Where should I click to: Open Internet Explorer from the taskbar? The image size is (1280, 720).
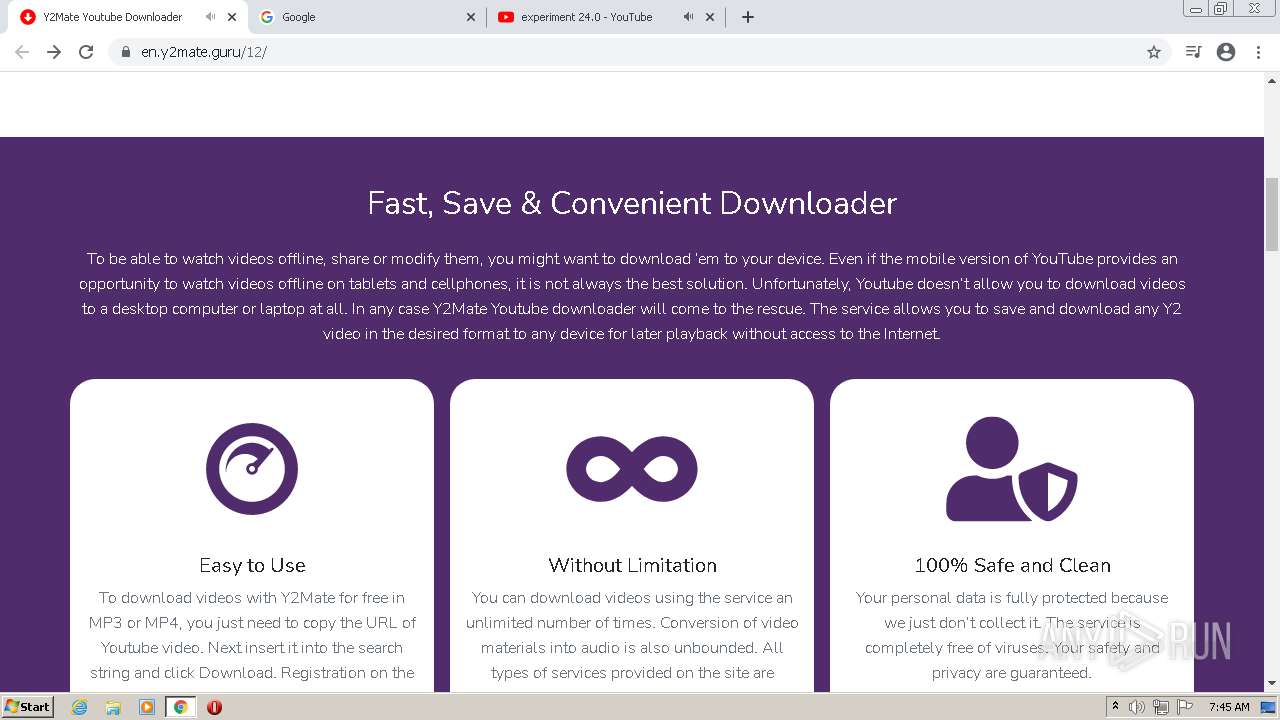[x=80, y=707]
